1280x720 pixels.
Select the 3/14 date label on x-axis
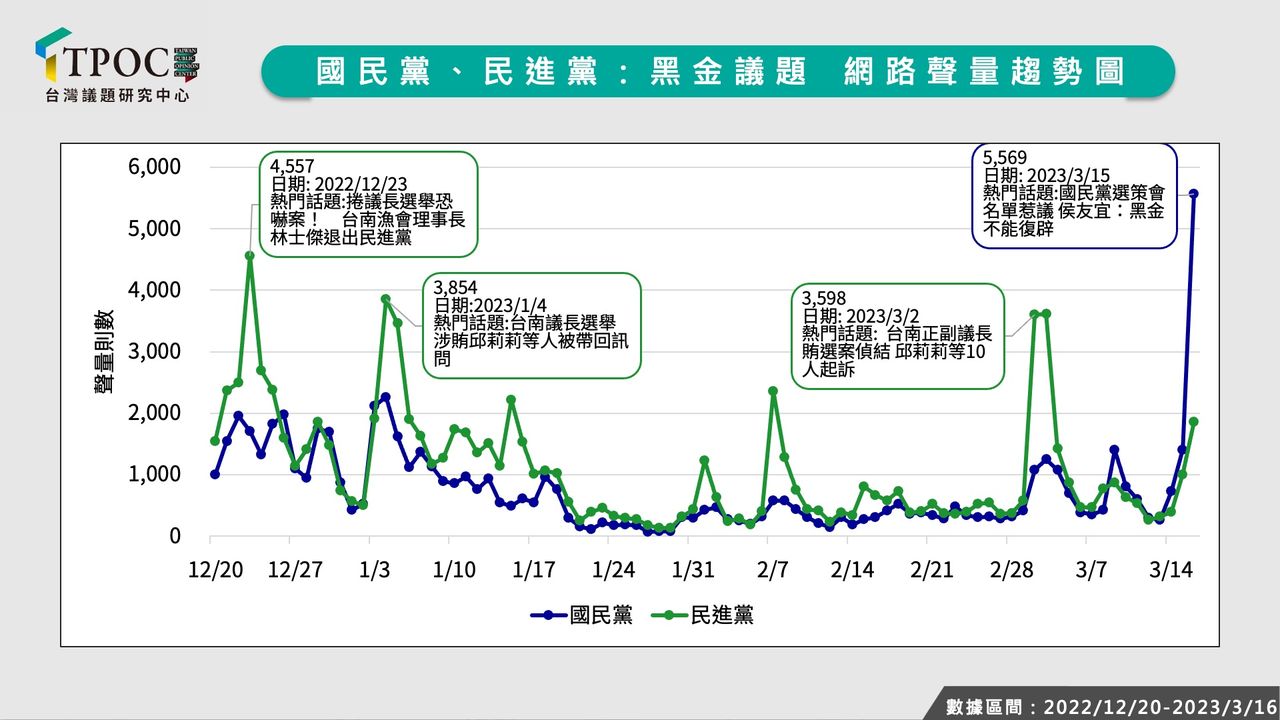(x=1171, y=570)
